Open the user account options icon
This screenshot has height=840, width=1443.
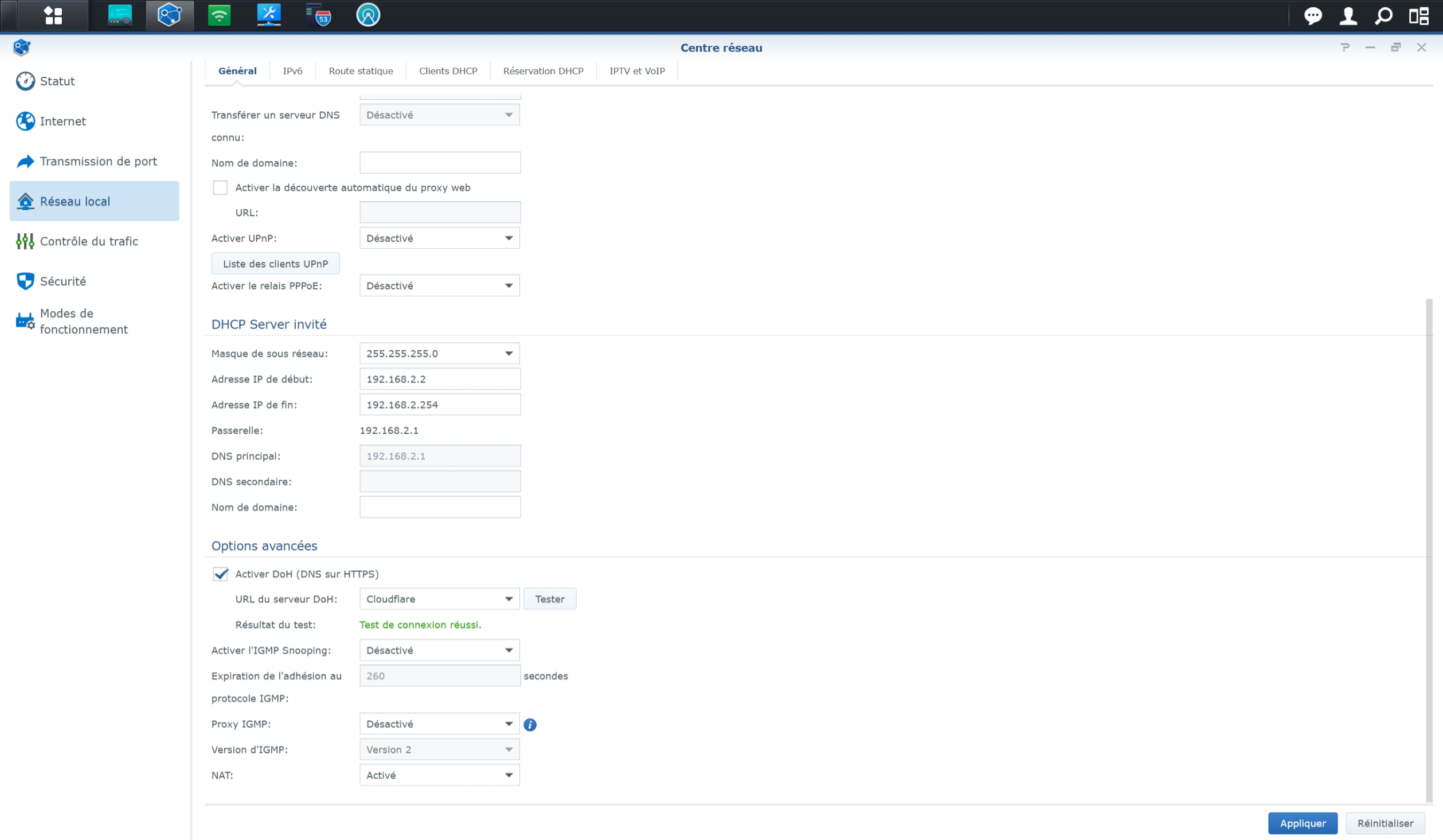pos(1348,15)
